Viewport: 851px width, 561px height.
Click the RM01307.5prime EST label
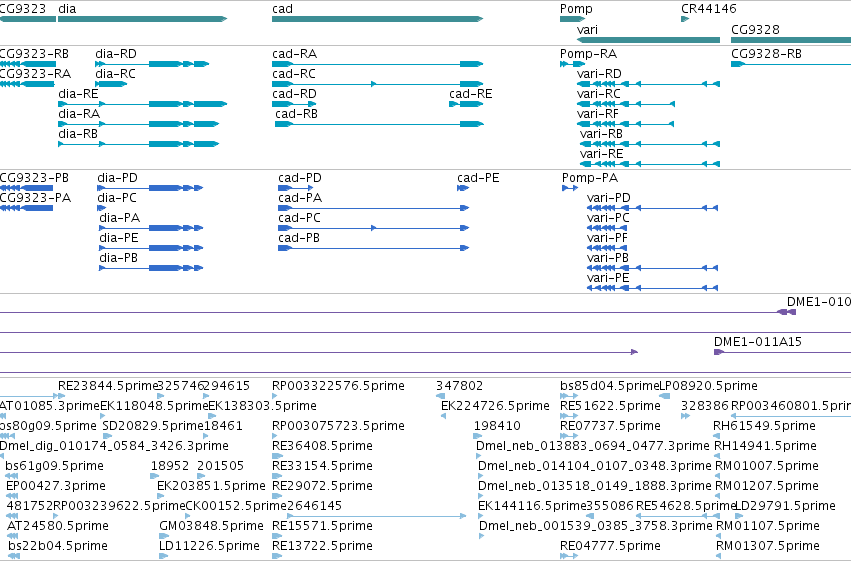(x=768, y=546)
